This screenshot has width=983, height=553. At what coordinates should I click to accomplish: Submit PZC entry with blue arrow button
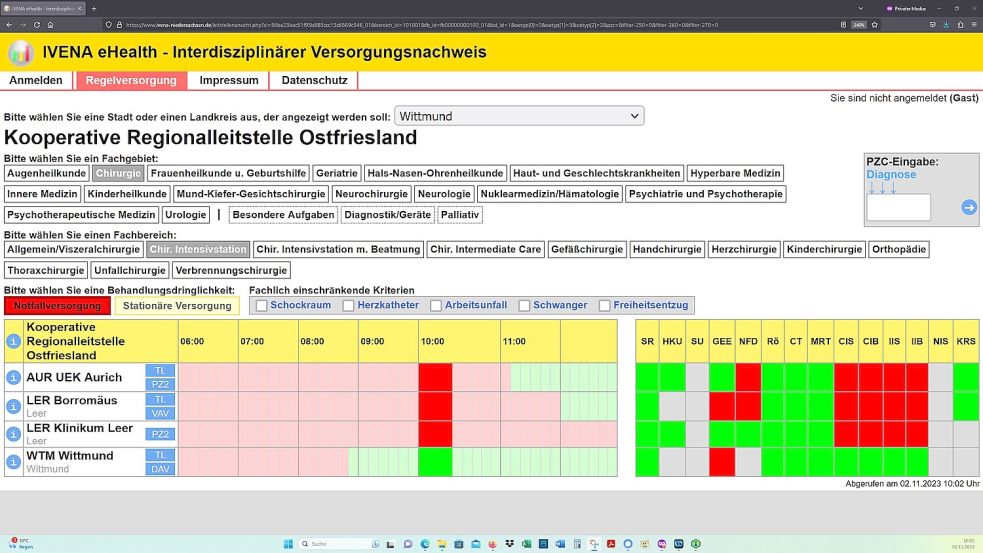point(969,208)
